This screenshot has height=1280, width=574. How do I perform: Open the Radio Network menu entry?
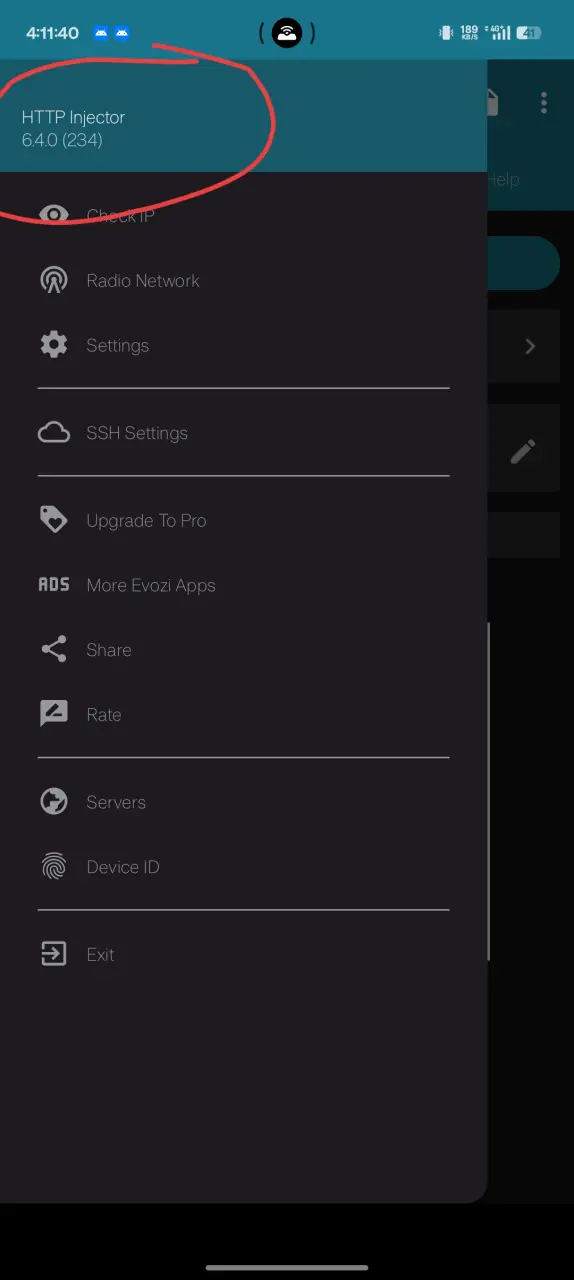(x=244, y=280)
